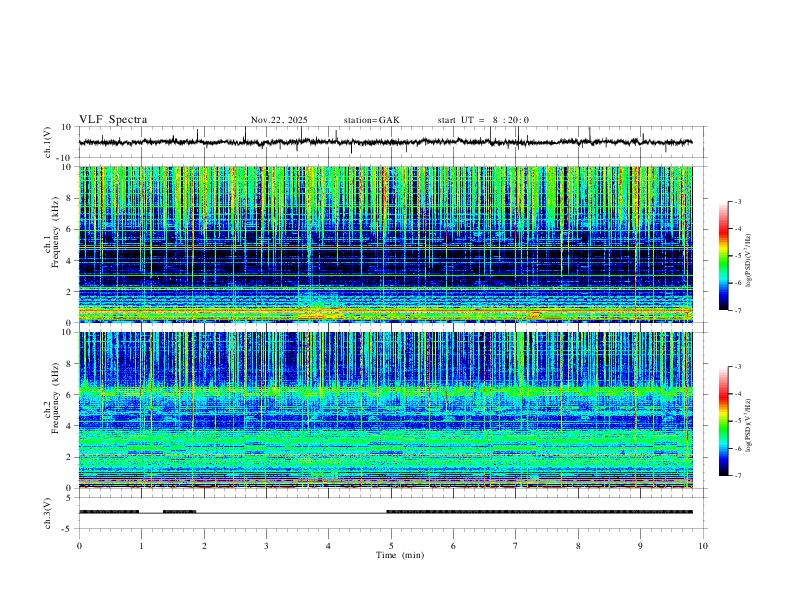Screen dimensions: 792x612
Task: Click the date 'Nov.22, 2025'
Action: pyautogui.click(x=279, y=120)
